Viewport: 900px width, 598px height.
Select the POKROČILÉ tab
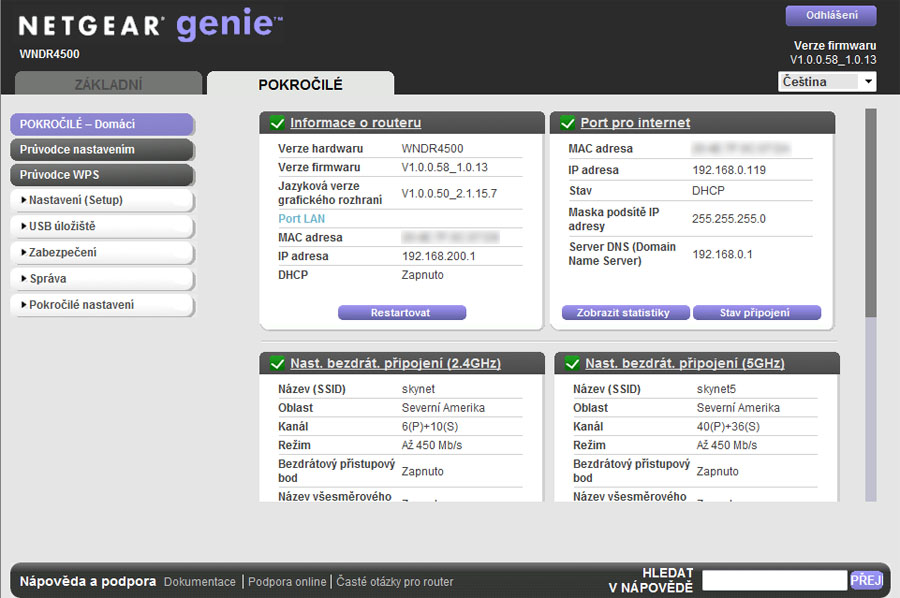click(300, 84)
